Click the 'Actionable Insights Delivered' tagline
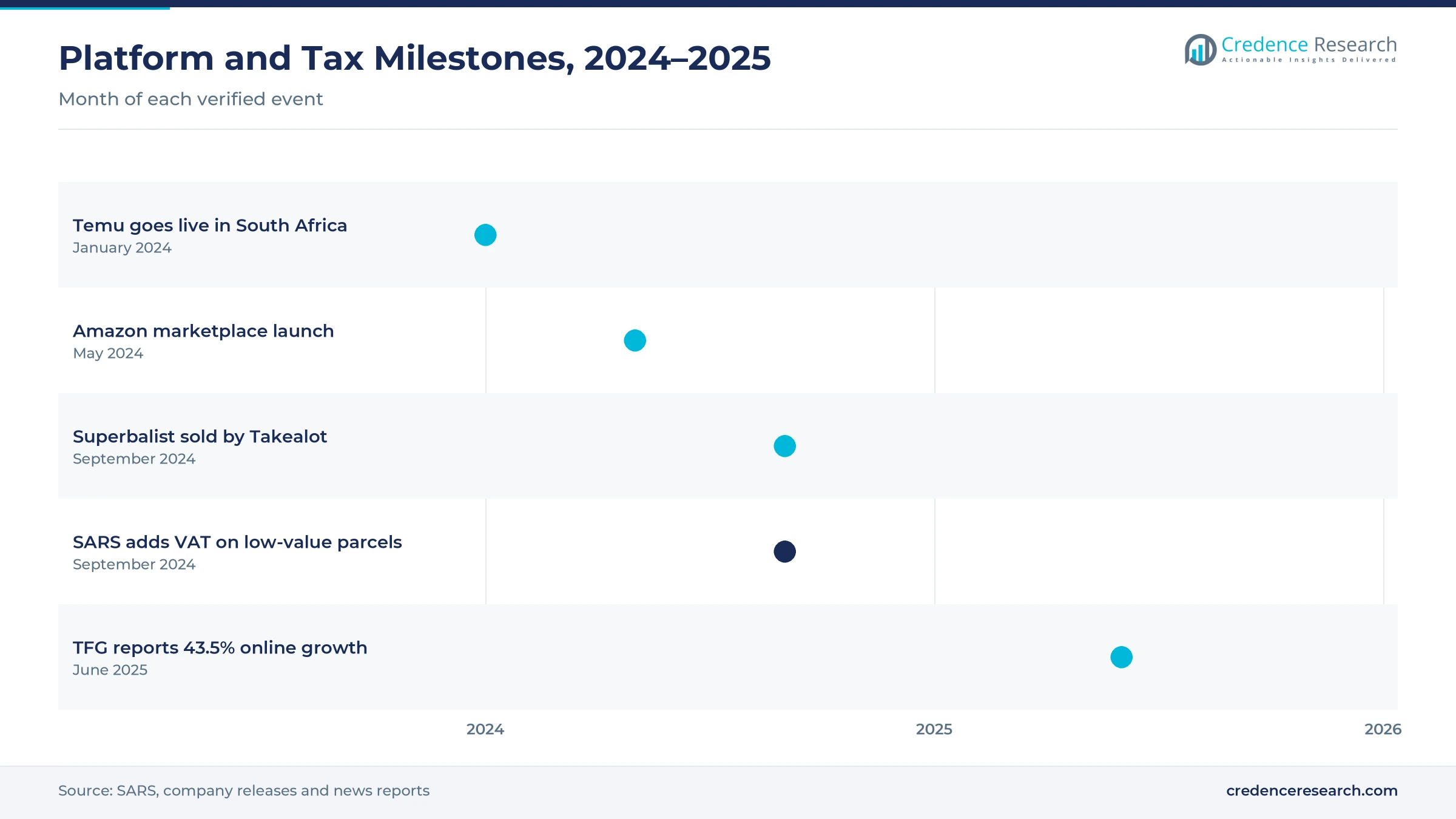Viewport: 1456px width, 819px height. (1309, 60)
